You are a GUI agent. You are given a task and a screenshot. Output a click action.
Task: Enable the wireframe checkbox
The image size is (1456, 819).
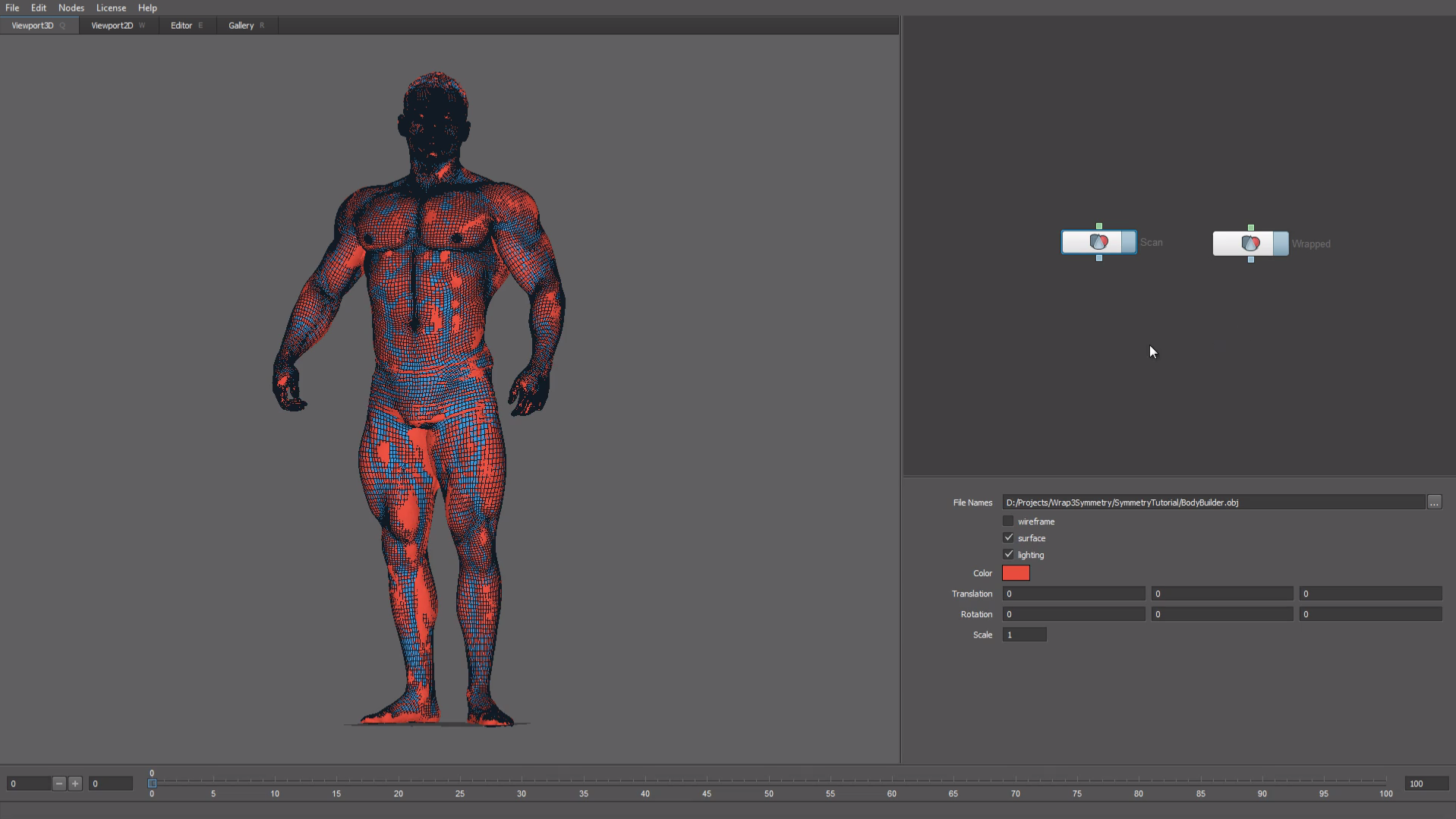(1008, 521)
